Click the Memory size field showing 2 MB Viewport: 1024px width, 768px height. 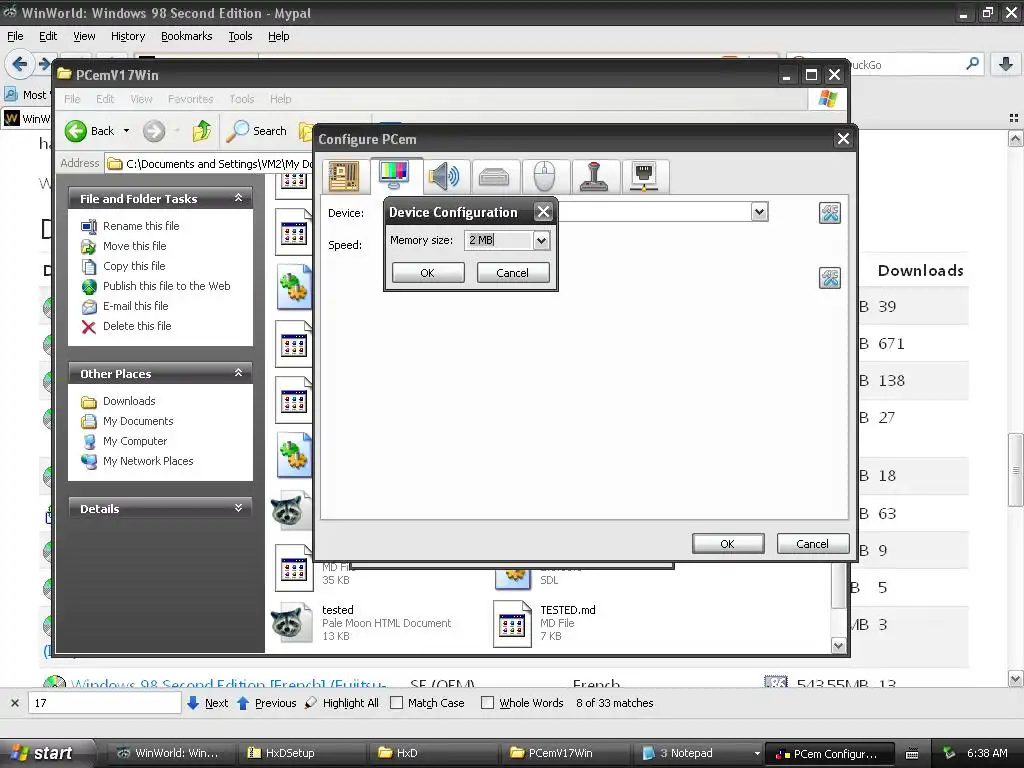click(499, 240)
